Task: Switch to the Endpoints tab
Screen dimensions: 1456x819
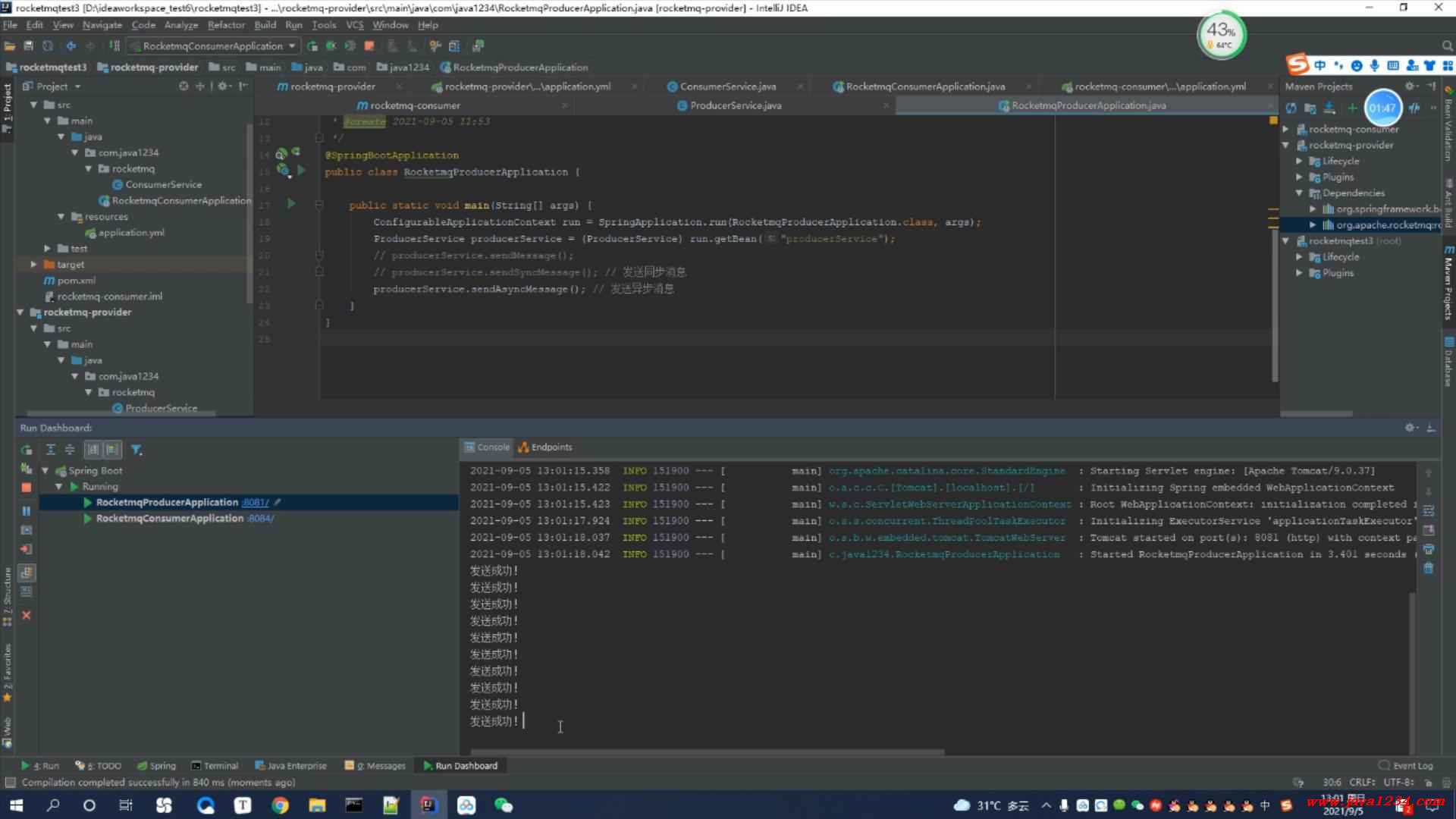Action: click(x=545, y=447)
